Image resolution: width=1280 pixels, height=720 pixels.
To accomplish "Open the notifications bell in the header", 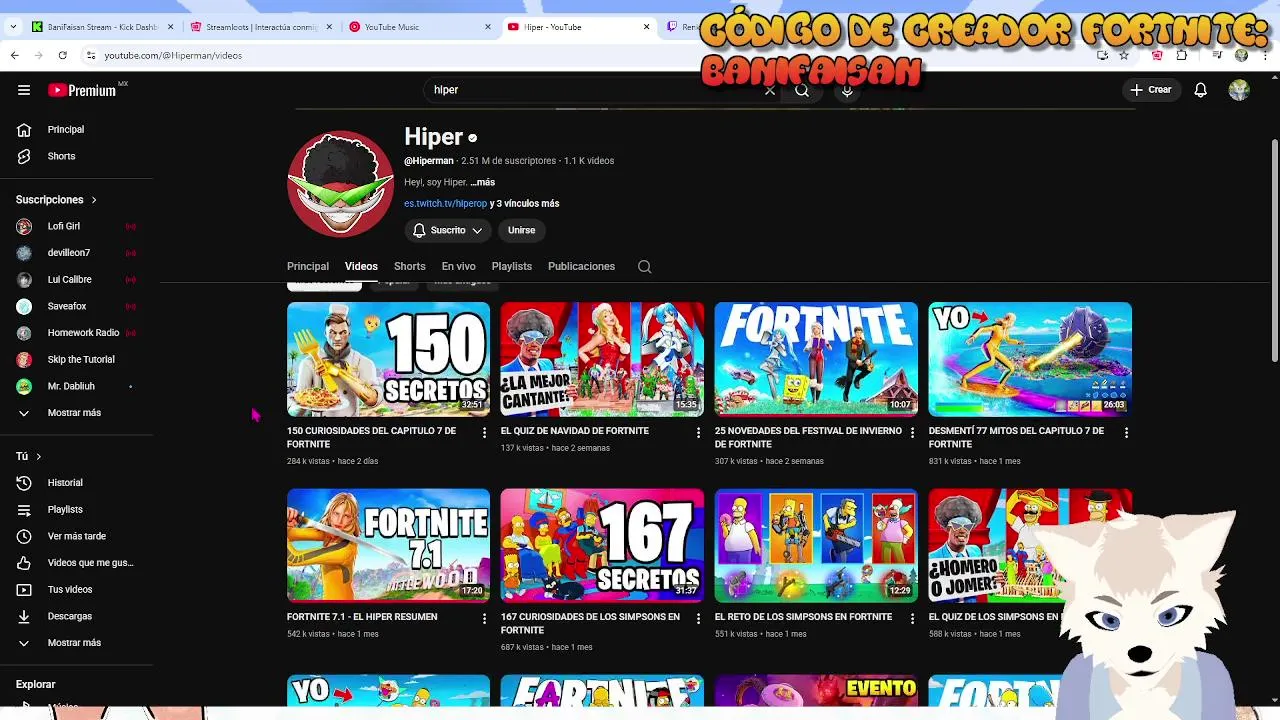I will tap(1201, 90).
